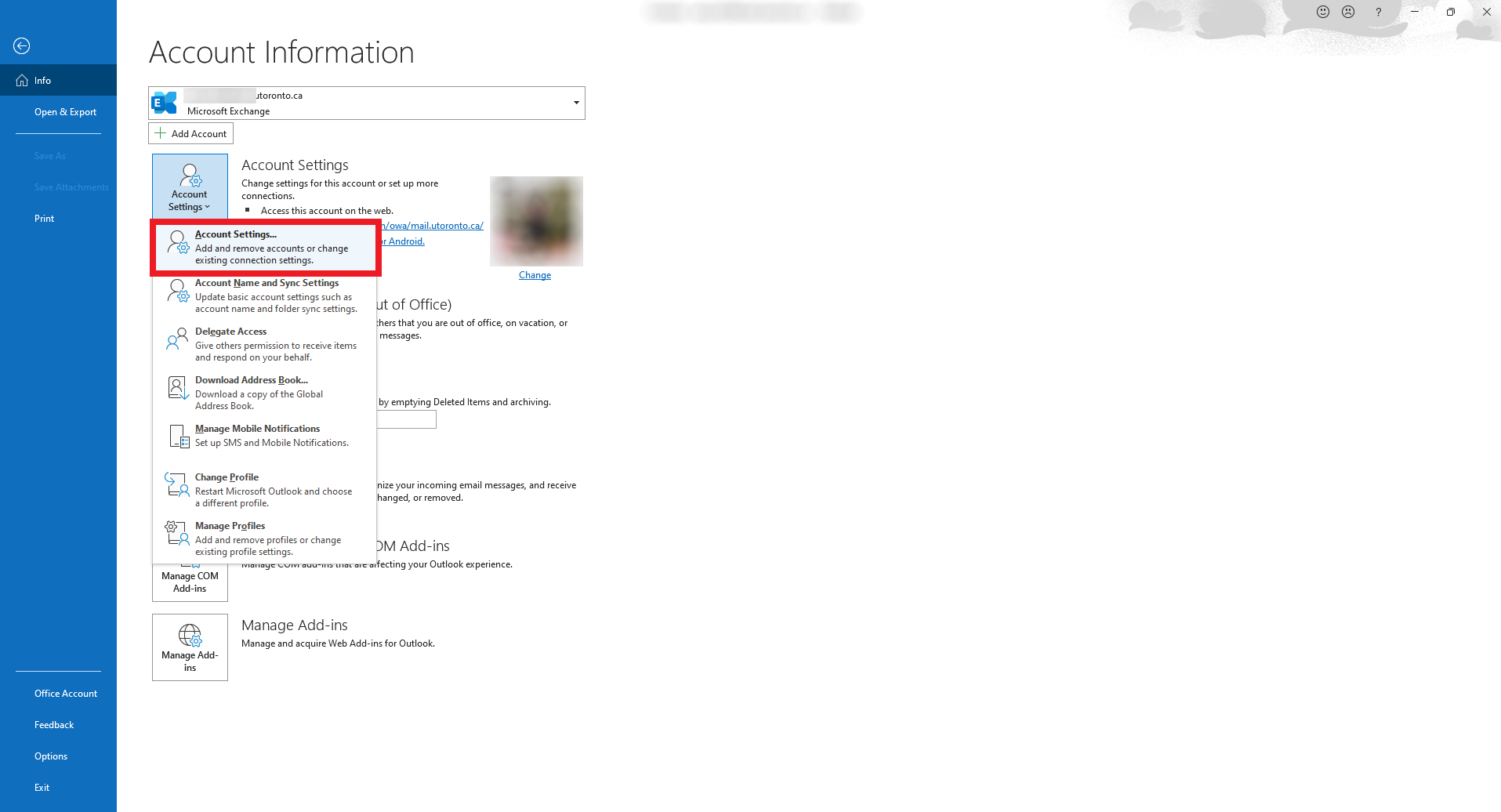Toggle the Account Settings dropdown button
Screen dimensions: 1501x812
tap(190, 186)
